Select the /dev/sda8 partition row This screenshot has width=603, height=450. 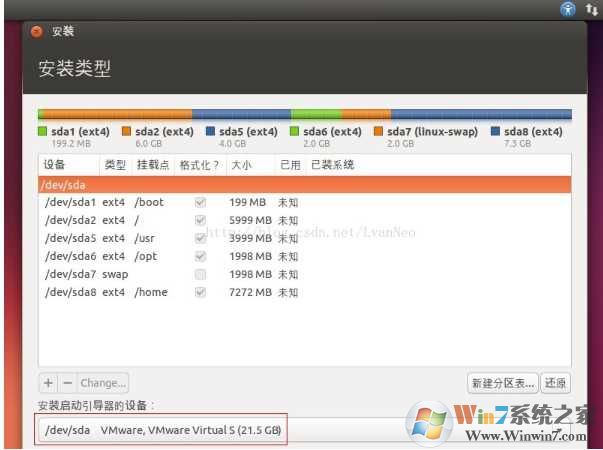(x=305, y=292)
